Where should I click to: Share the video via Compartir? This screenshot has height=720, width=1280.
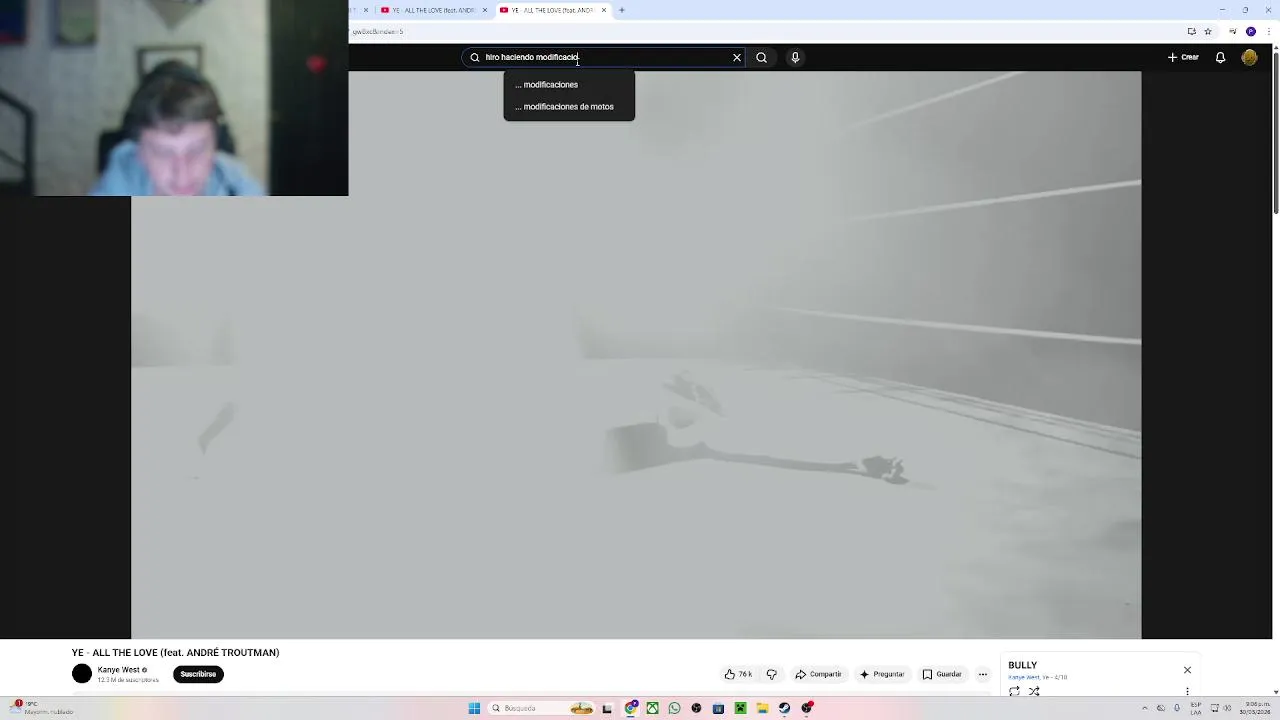click(818, 674)
